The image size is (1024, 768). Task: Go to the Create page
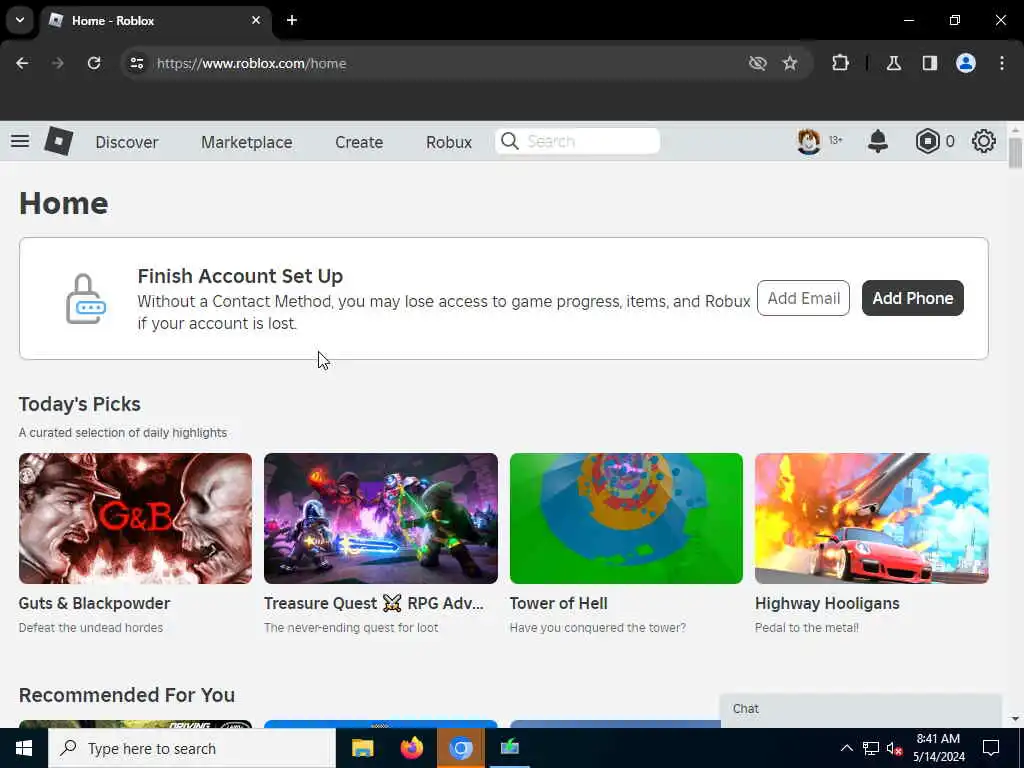(359, 142)
